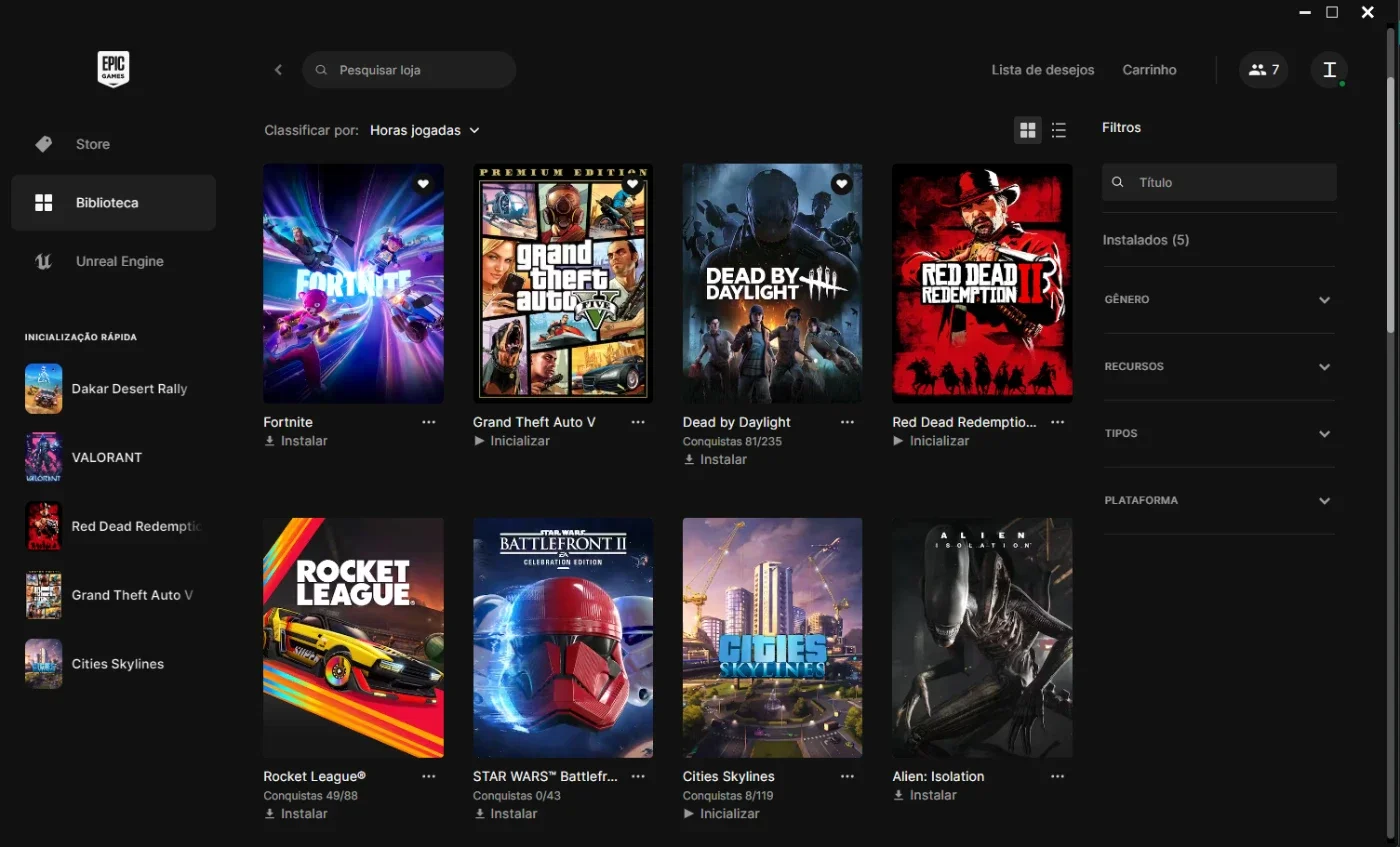Toggle favorite heart on Fortnite

pyautogui.click(x=423, y=184)
